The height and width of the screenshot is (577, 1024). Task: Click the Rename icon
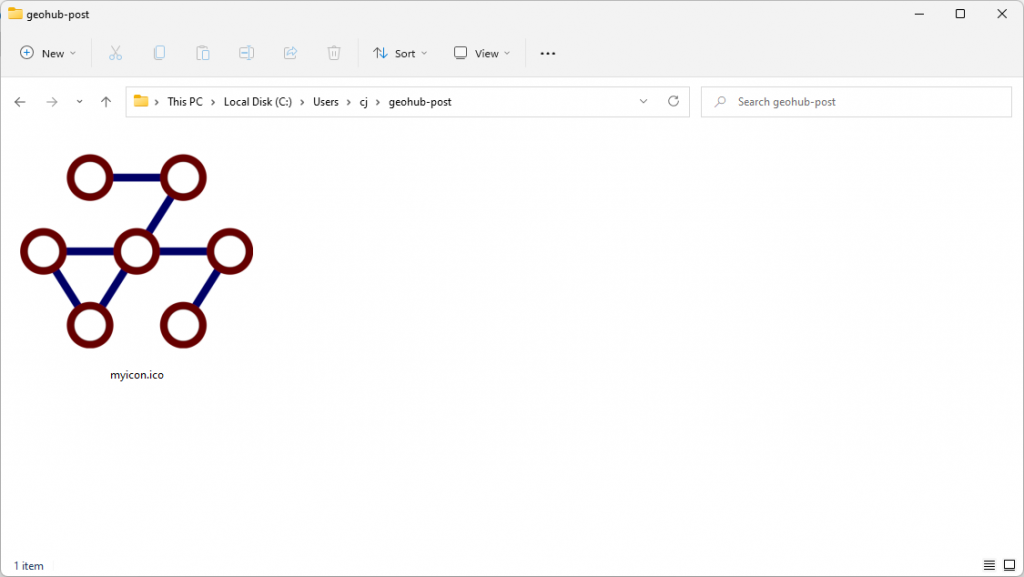coord(246,54)
